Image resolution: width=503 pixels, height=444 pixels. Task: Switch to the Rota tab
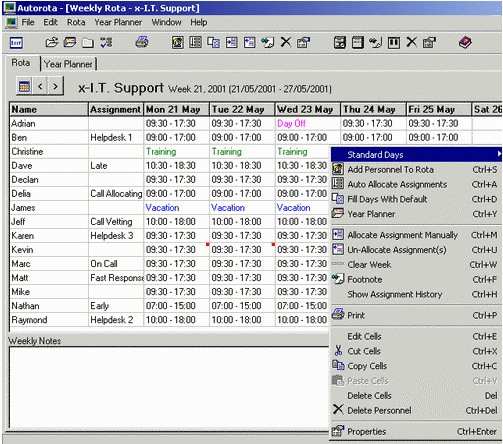[x=21, y=63]
